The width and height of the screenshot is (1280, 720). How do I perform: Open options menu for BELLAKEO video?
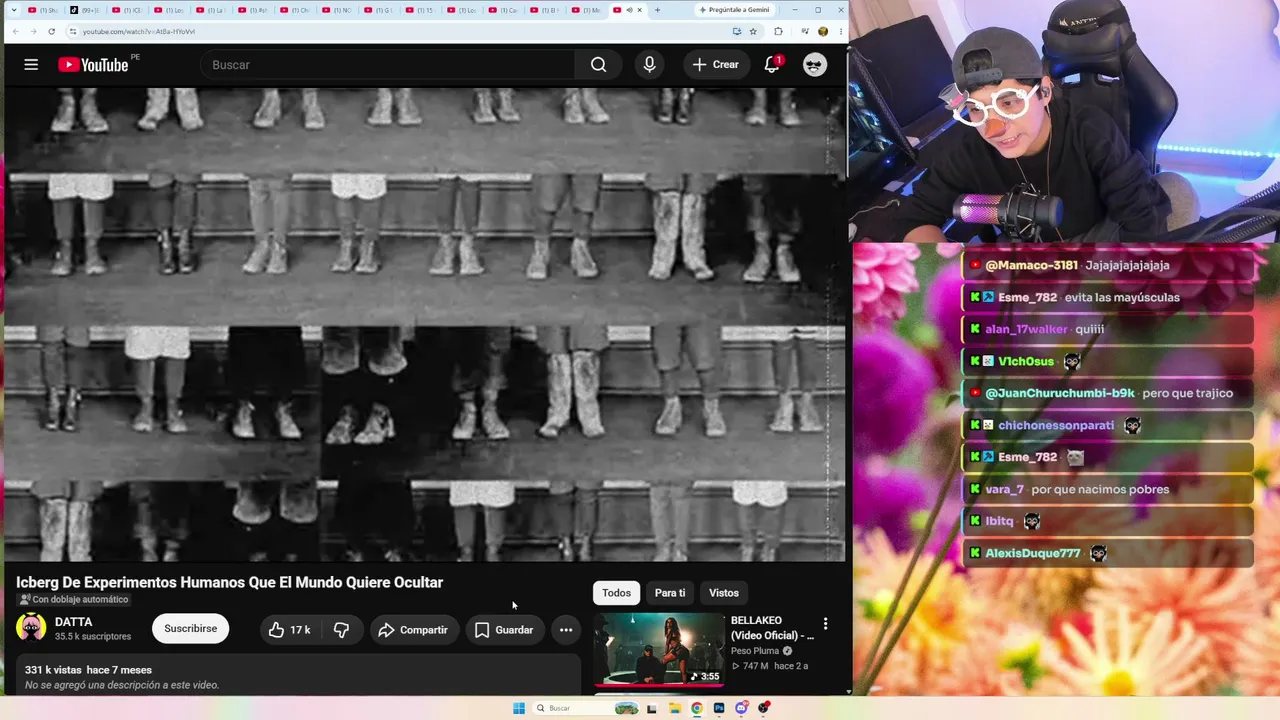point(825,623)
